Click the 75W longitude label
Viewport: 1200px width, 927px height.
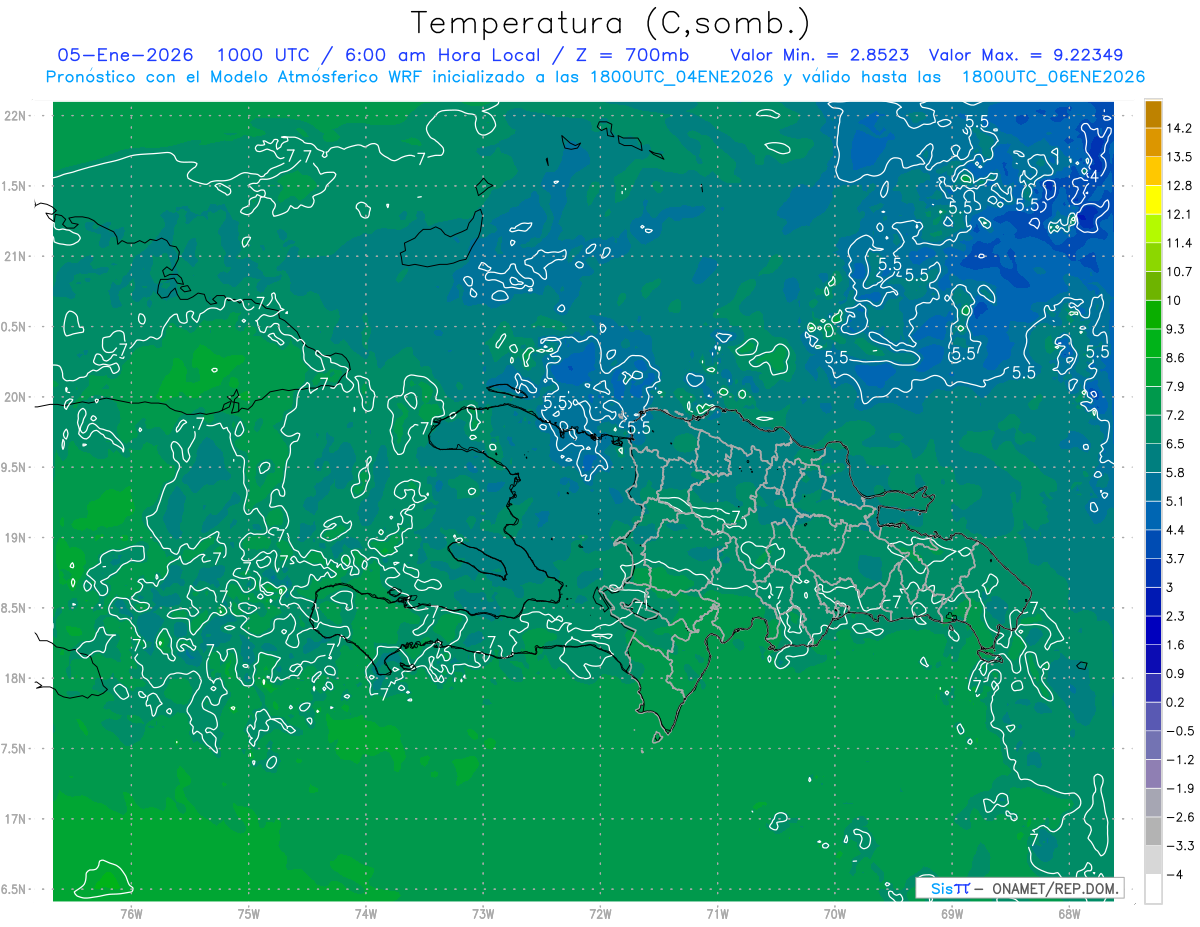coord(249,913)
